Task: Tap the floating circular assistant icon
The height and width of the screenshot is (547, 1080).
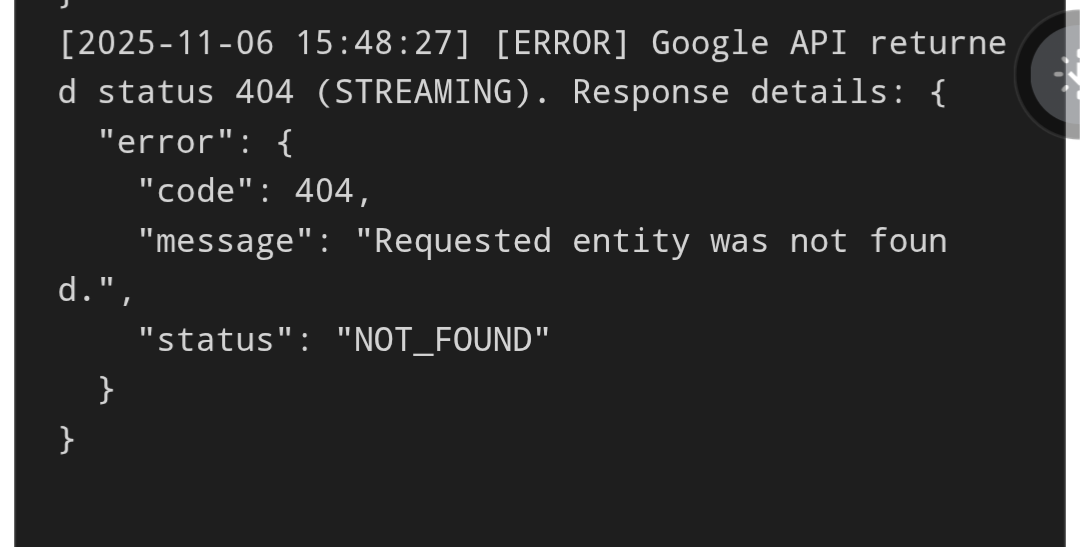Action: coord(1054,74)
